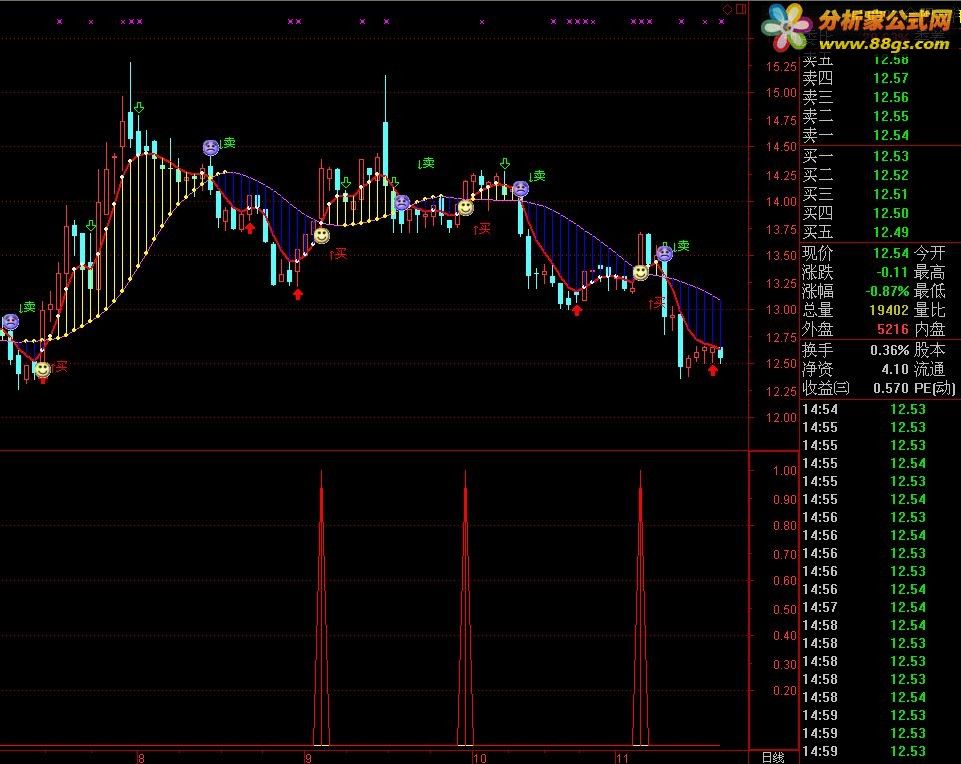Click the leftmost green hollow down arrow
The height and width of the screenshot is (764, 961).
[91, 226]
